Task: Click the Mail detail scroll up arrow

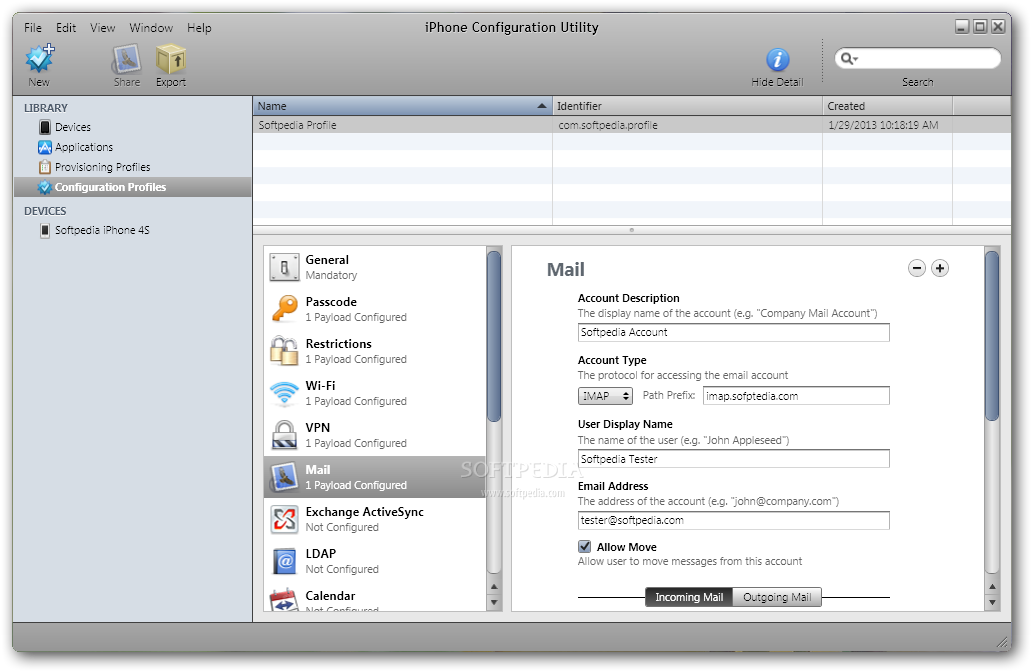Action: coord(992,586)
